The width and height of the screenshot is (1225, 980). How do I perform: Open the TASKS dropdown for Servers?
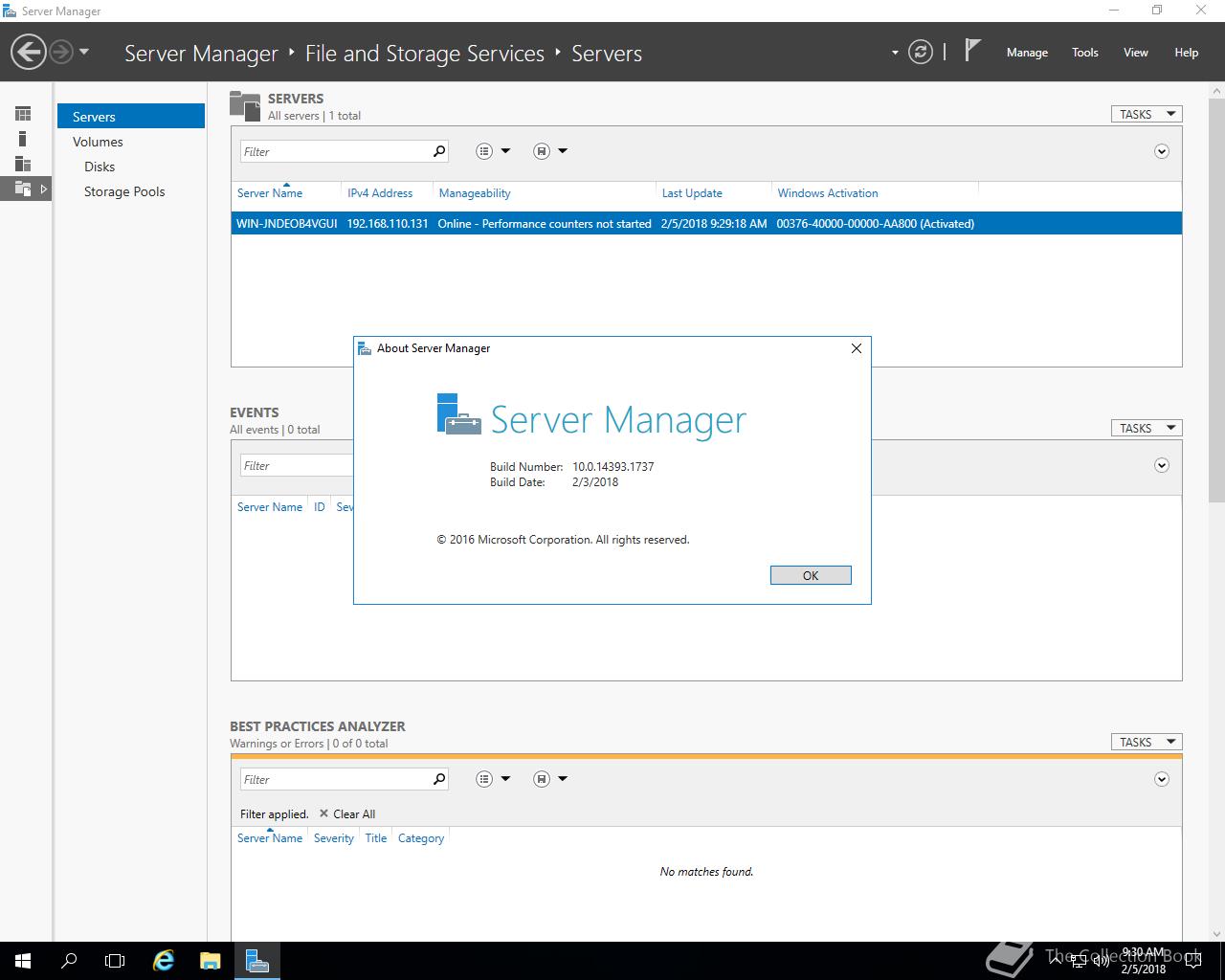click(1147, 114)
